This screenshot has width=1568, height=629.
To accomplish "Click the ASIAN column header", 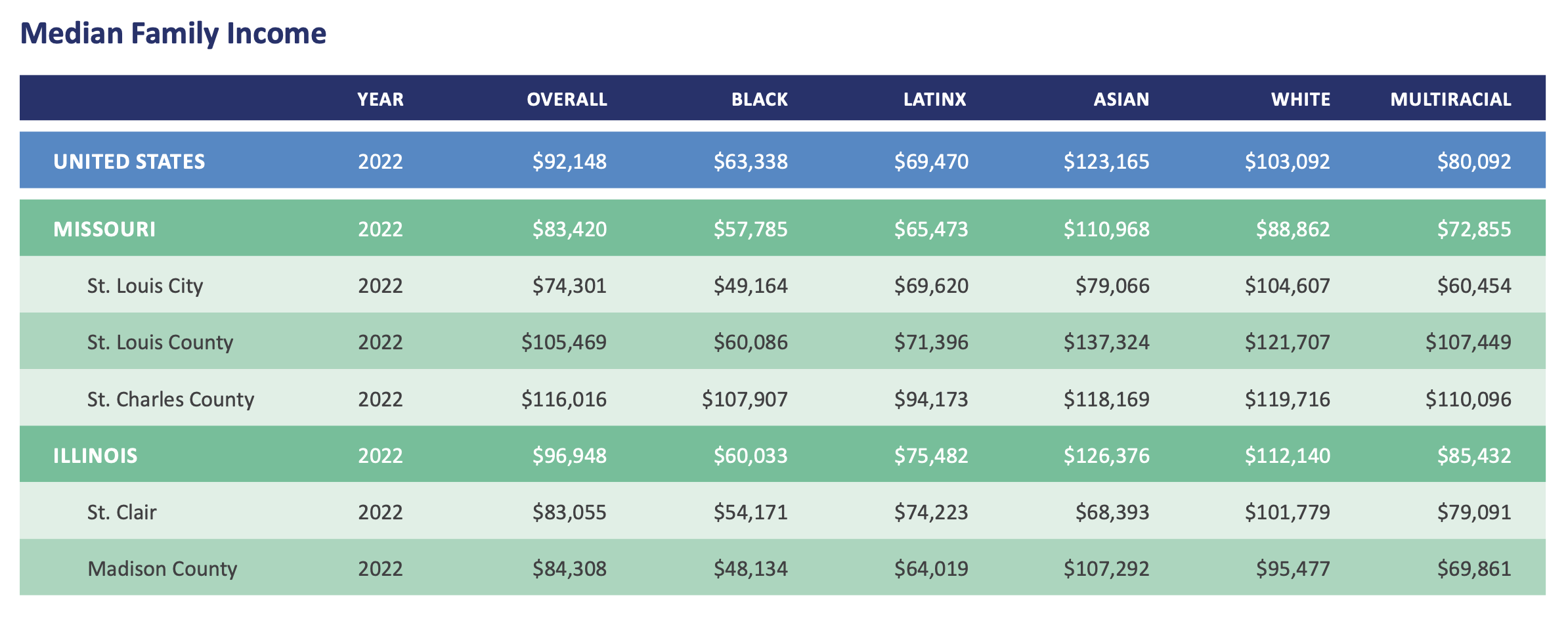I will (x=1121, y=99).
